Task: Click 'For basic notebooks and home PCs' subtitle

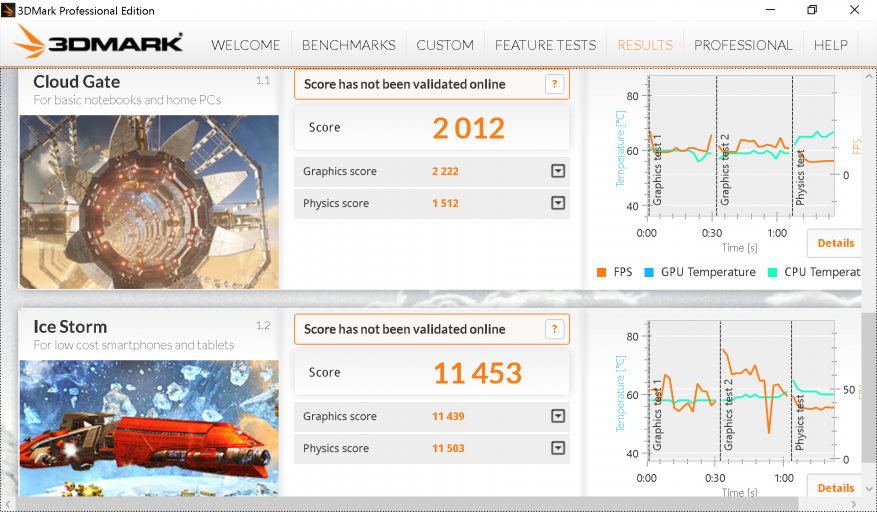Action: click(127, 101)
